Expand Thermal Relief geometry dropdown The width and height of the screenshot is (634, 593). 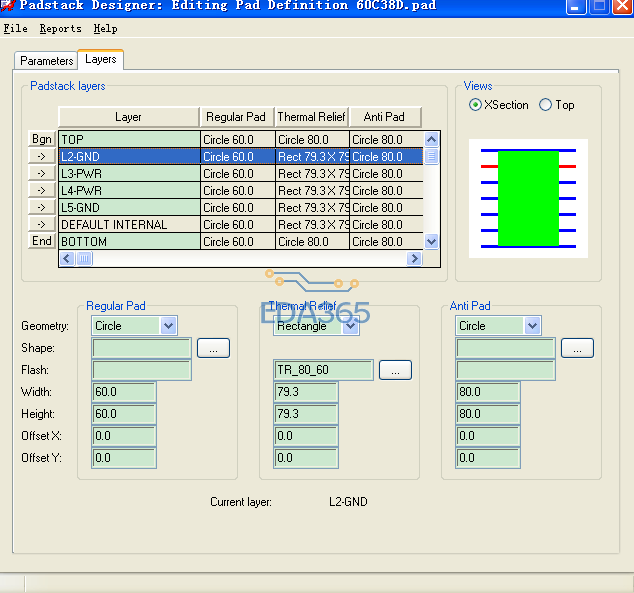click(350, 326)
